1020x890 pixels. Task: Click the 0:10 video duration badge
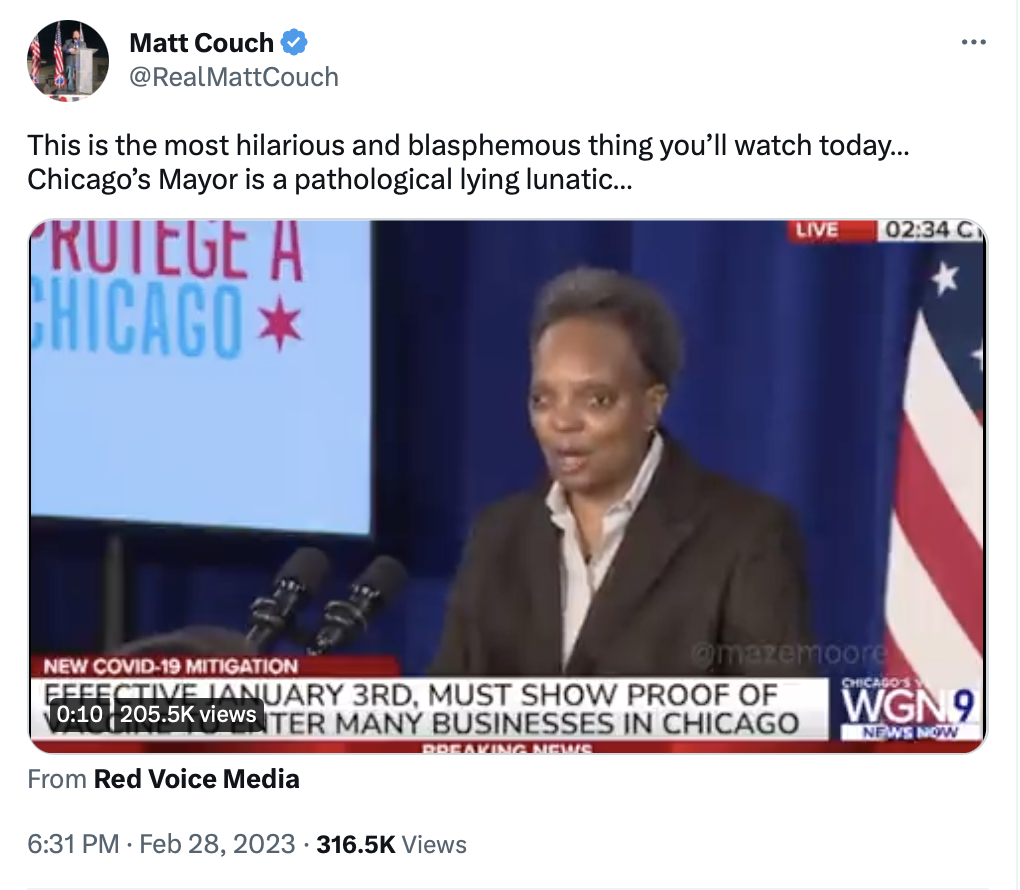pyautogui.click(x=79, y=714)
